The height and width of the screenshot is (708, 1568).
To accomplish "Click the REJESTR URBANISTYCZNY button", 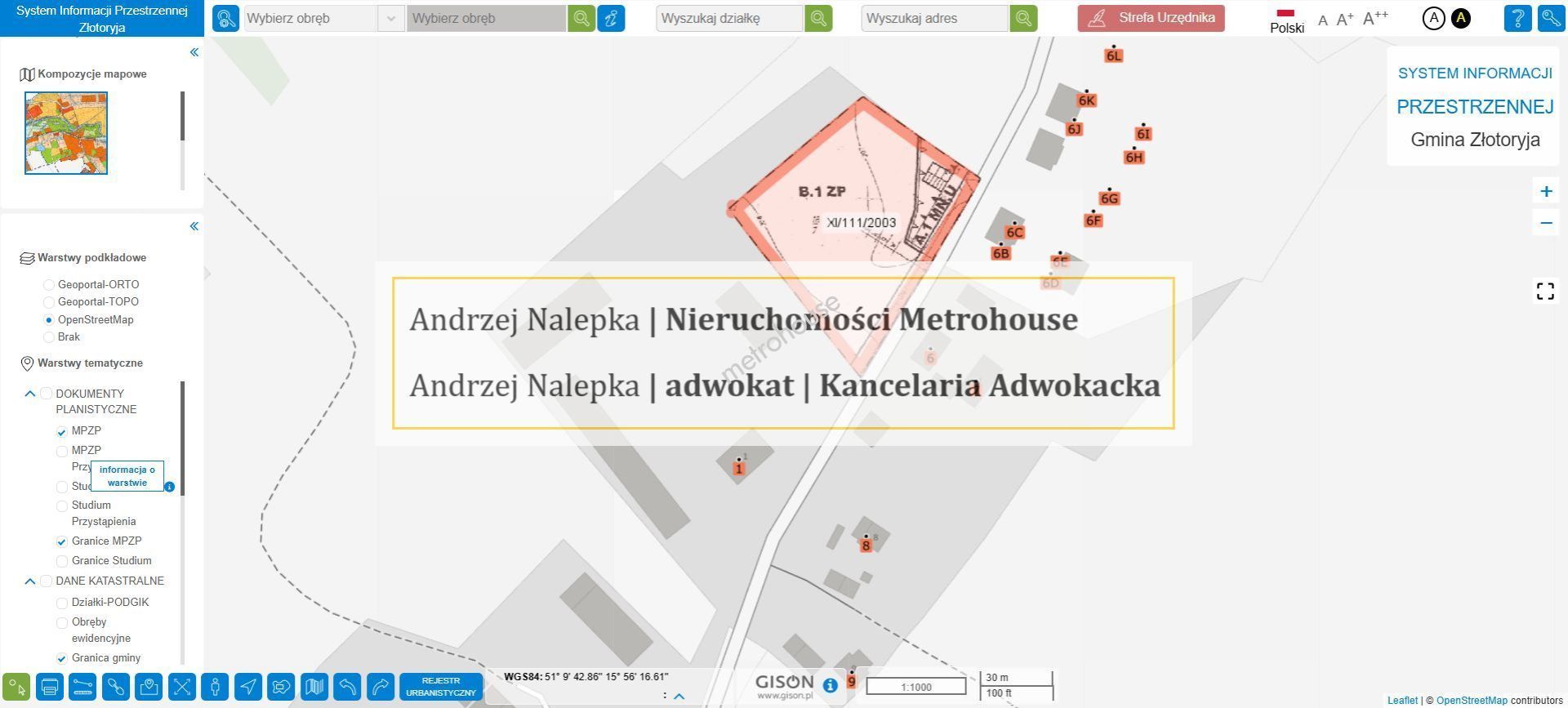I will (x=441, y=687).
